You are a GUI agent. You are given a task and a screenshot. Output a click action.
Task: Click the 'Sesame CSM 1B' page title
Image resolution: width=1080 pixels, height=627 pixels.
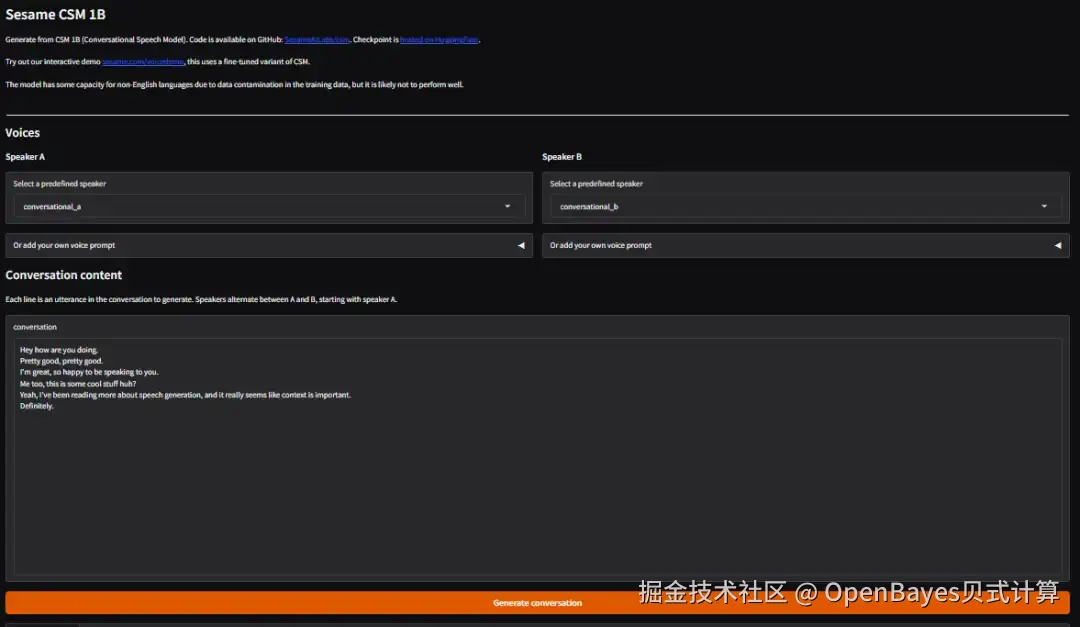56,14
